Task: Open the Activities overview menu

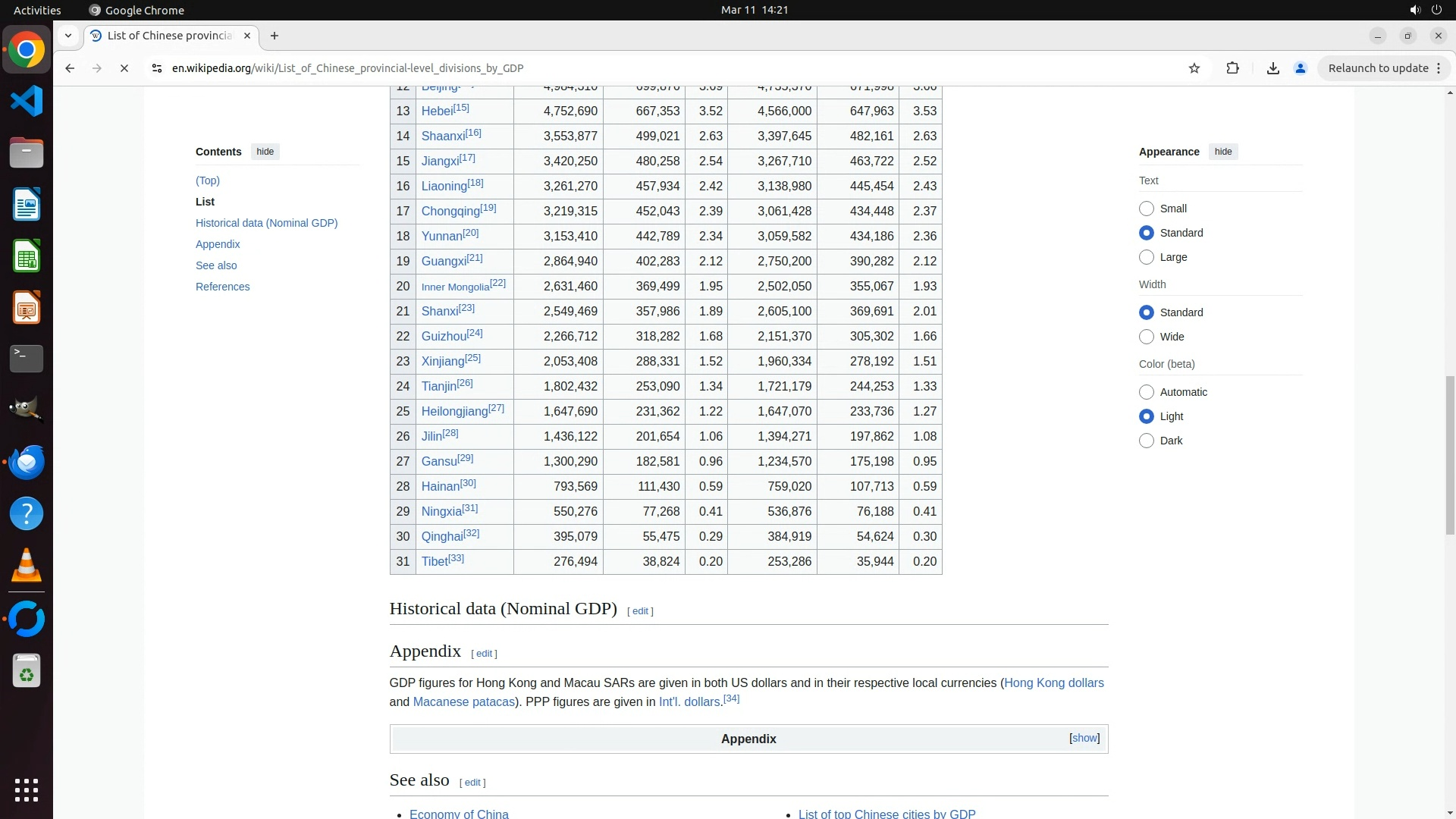Action: [x=37, y=10]
